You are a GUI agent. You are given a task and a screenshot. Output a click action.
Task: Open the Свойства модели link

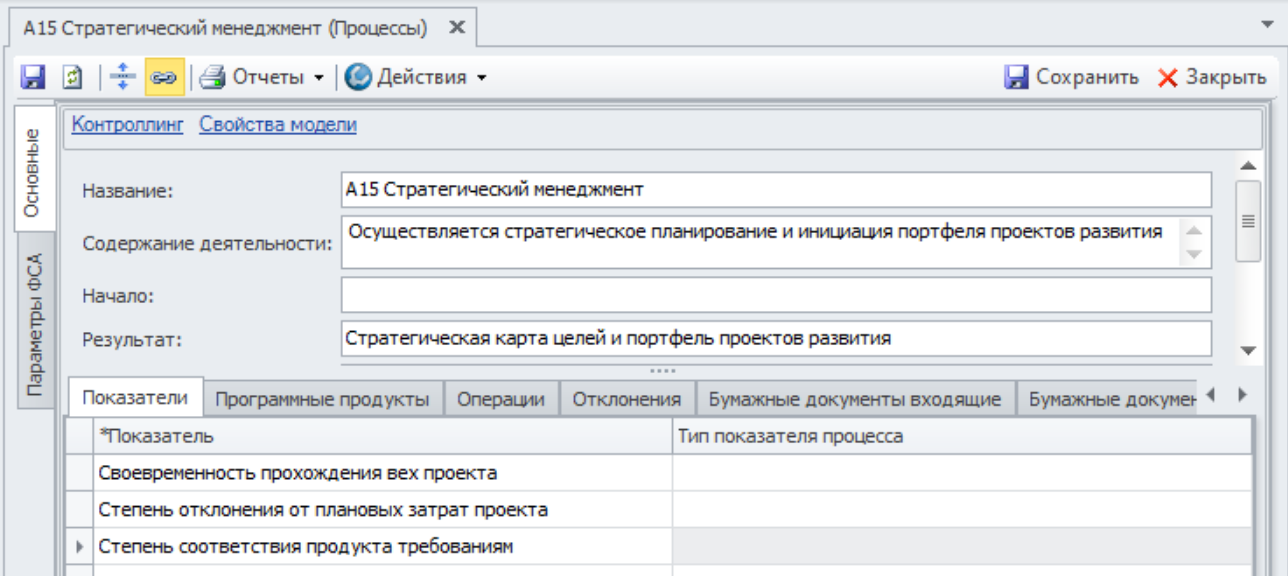pyautogui.click(x=278, y=125)
